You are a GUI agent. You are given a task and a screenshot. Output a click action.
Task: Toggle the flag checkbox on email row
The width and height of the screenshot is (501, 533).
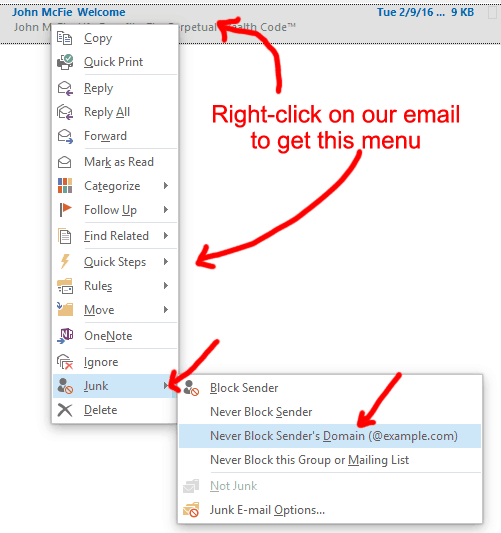click(492, 13)
